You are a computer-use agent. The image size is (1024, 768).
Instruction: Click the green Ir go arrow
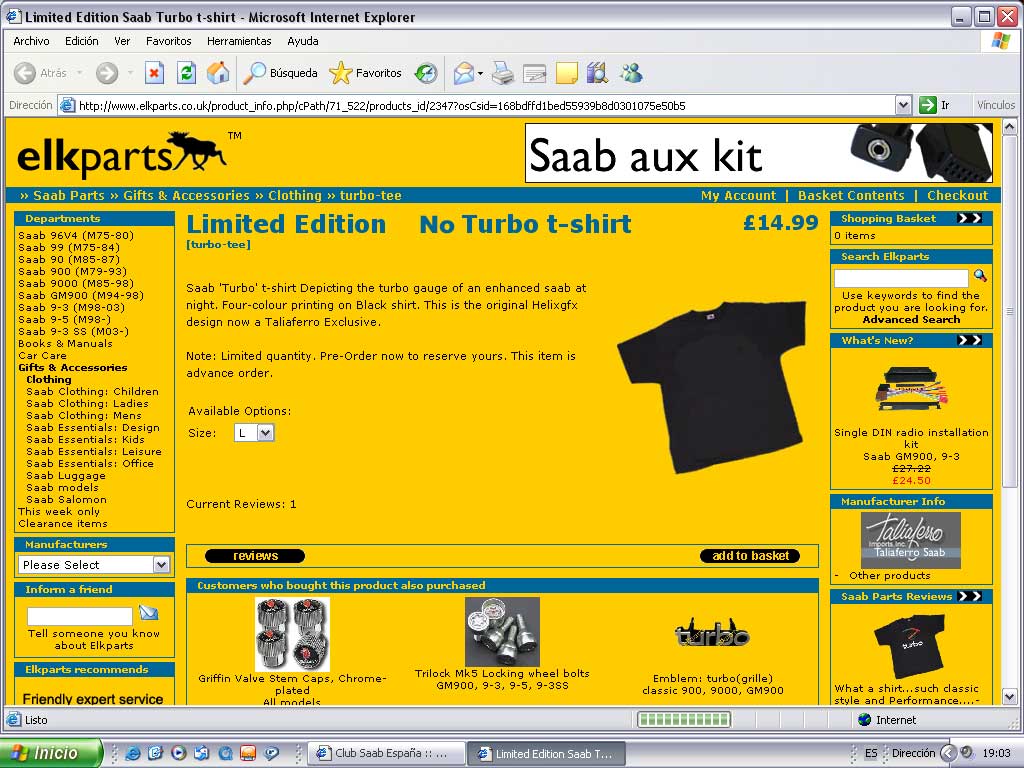point(927,105)
